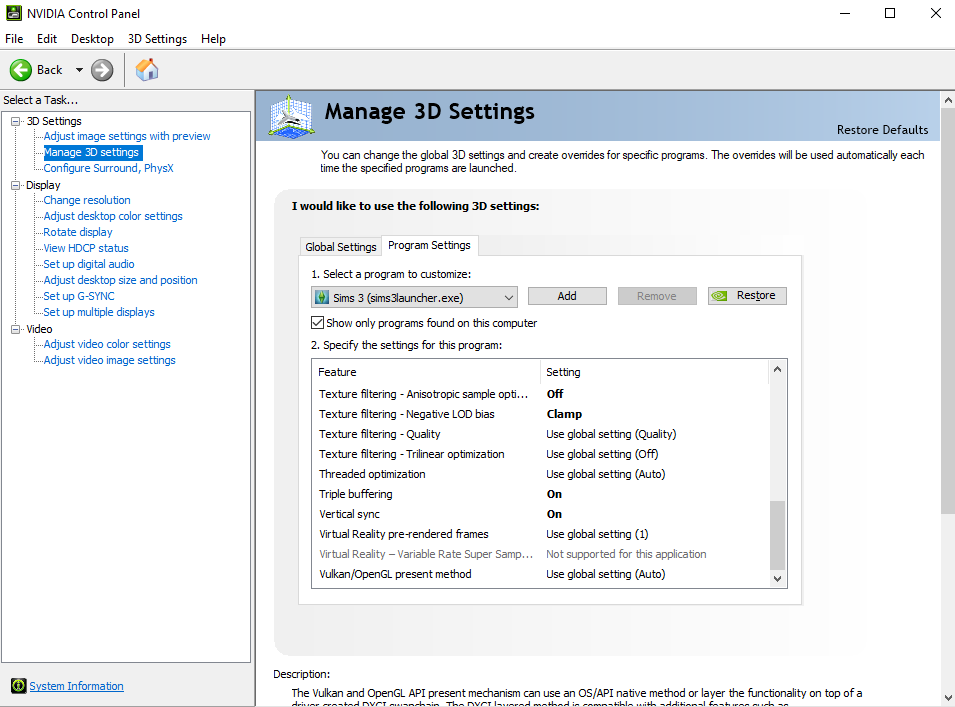Screen dimensions: 955x707
Task: Select Texture filtering - Quality row
Action: click(x=541, y=434)
